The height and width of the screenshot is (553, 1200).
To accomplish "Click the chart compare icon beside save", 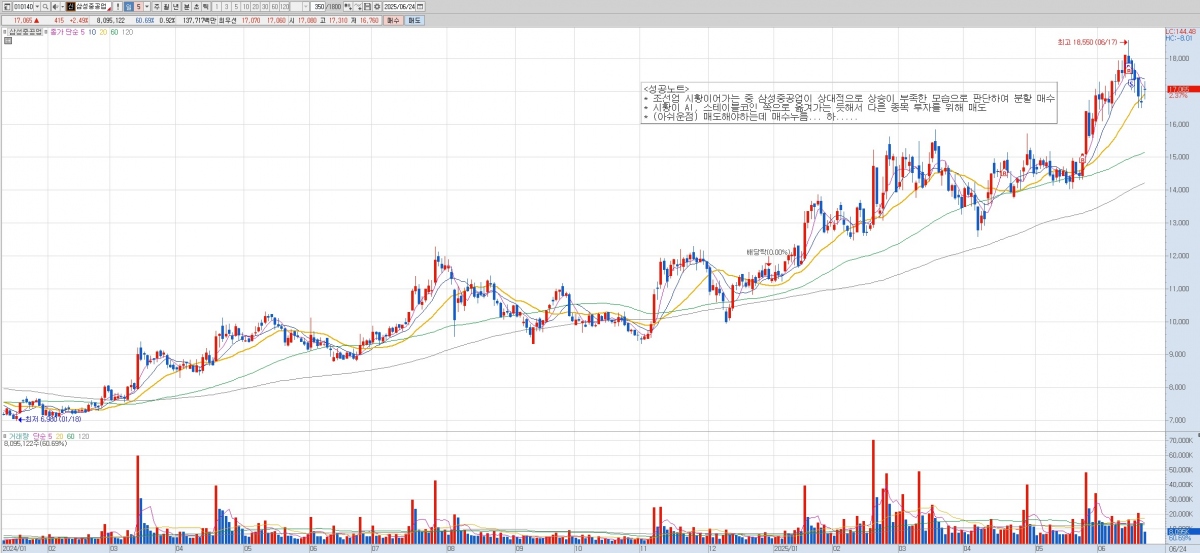I will [357, 6].
